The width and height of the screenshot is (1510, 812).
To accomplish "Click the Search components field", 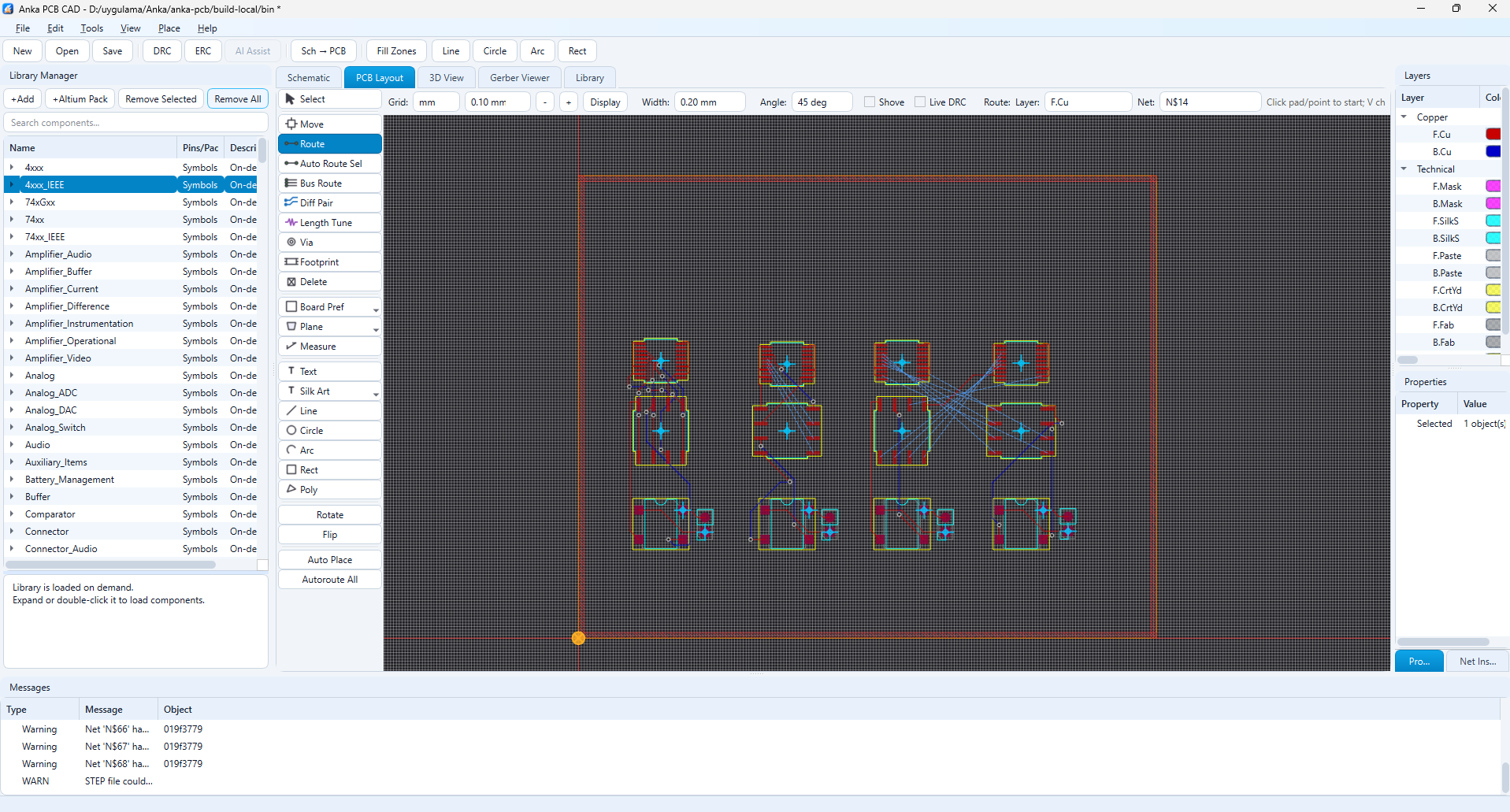I will point(135,123).
